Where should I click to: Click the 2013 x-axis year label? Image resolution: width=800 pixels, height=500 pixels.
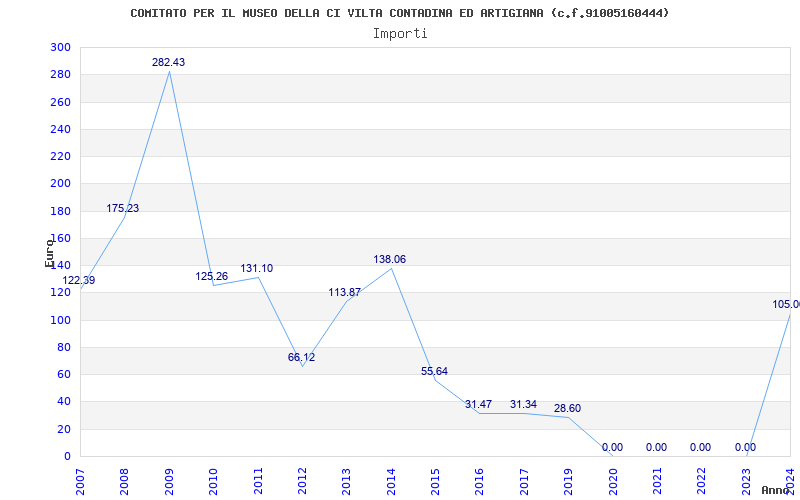point(346,481)
